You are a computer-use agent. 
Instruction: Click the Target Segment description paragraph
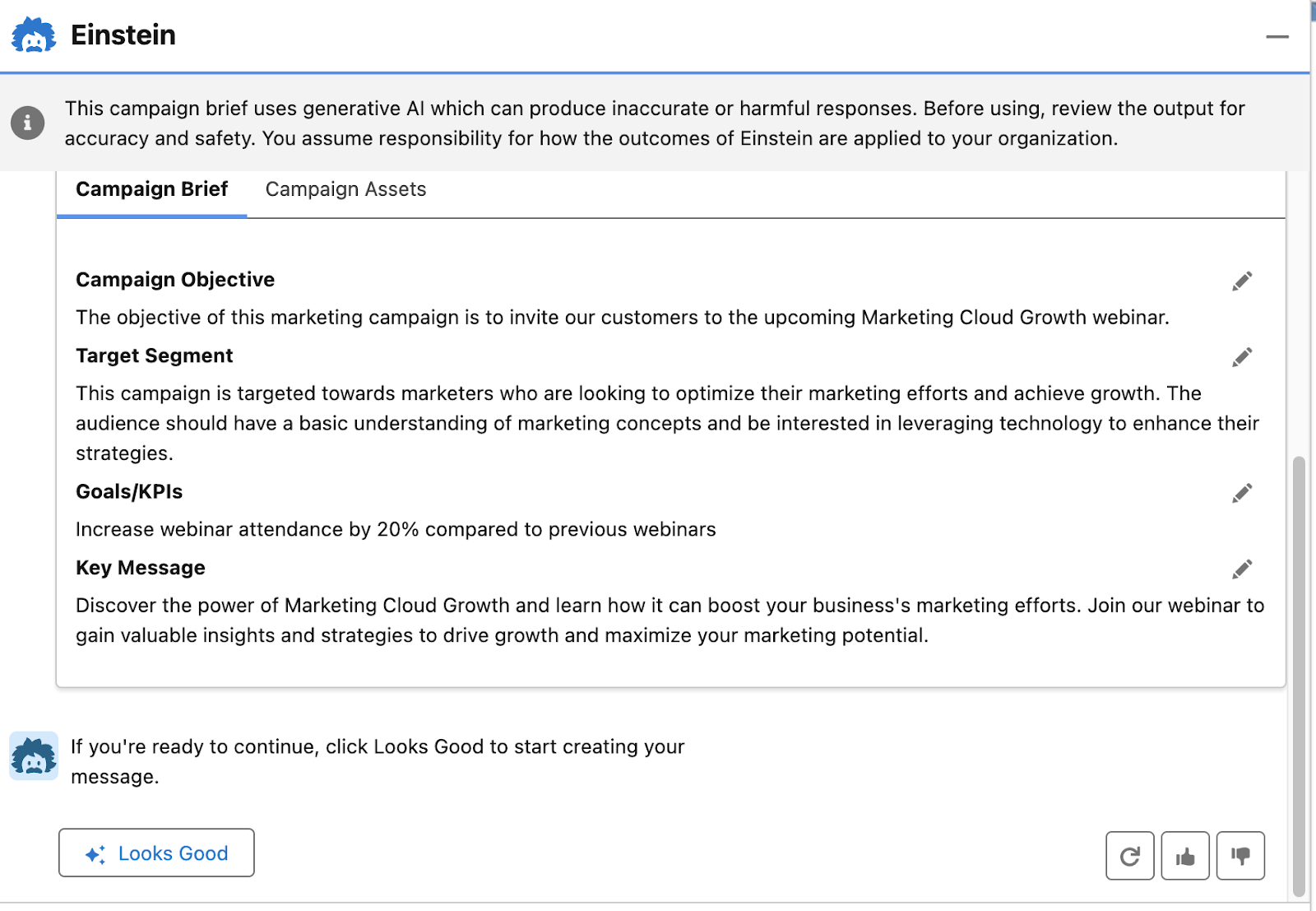(668, 423)
